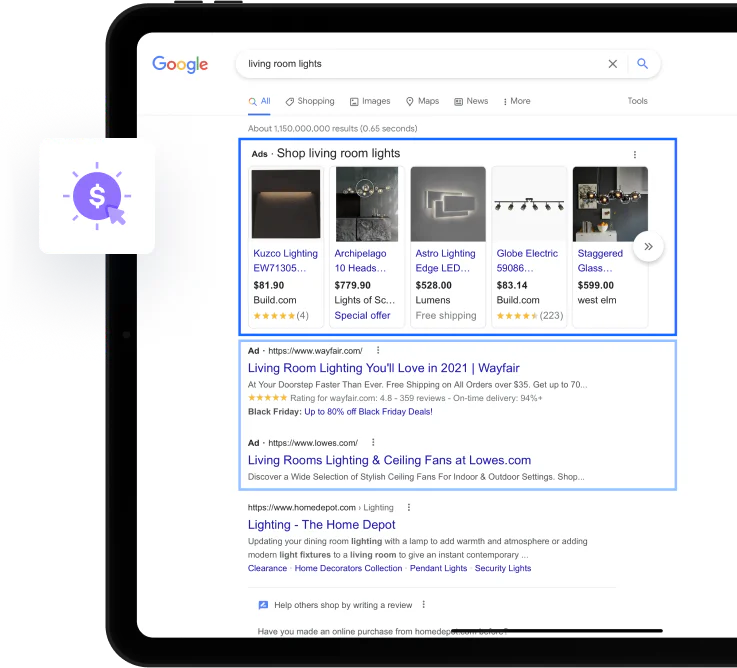Viewport: 737px width, 668px height.
Task: Click the About 1,150,000,000 results text
Action: [332, 128]
